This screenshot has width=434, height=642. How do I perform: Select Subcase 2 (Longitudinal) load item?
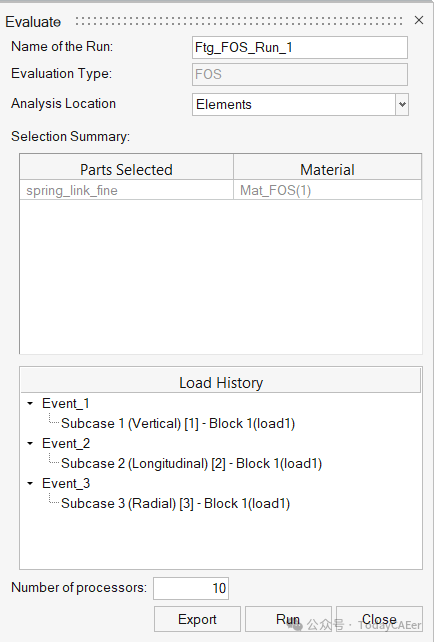(191, 463)
